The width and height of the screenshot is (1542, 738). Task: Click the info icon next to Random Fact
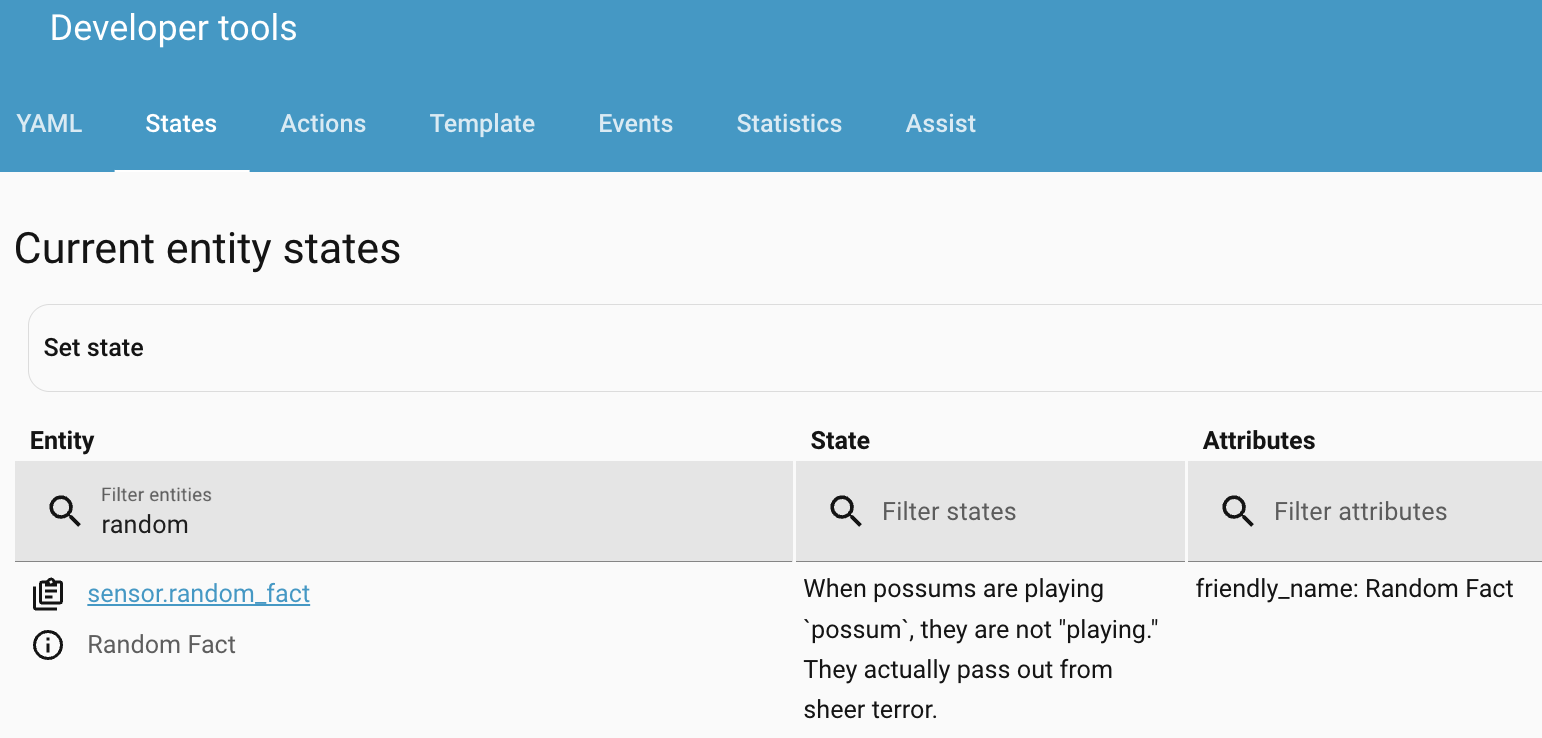coord(48,645)
